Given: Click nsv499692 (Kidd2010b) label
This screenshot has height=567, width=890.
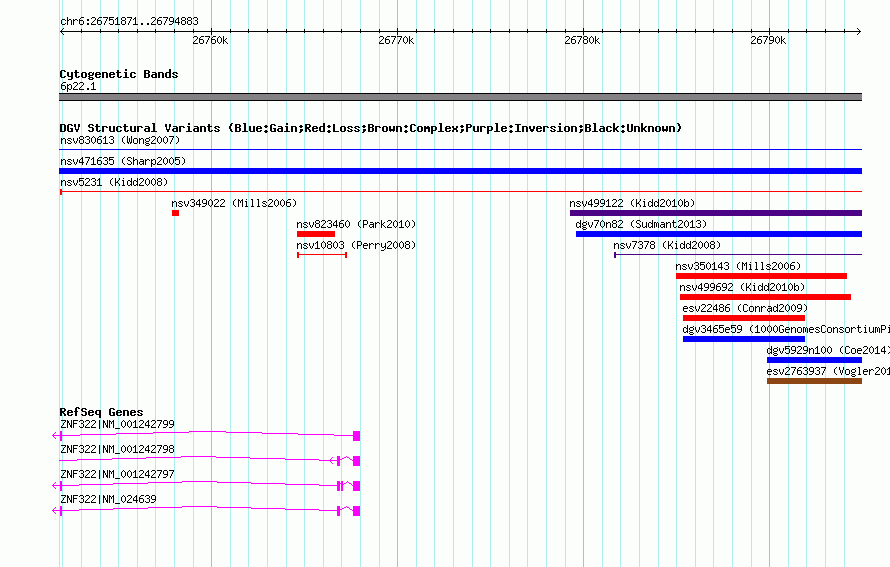Looking at the screenshot, I should click(742, 287).
